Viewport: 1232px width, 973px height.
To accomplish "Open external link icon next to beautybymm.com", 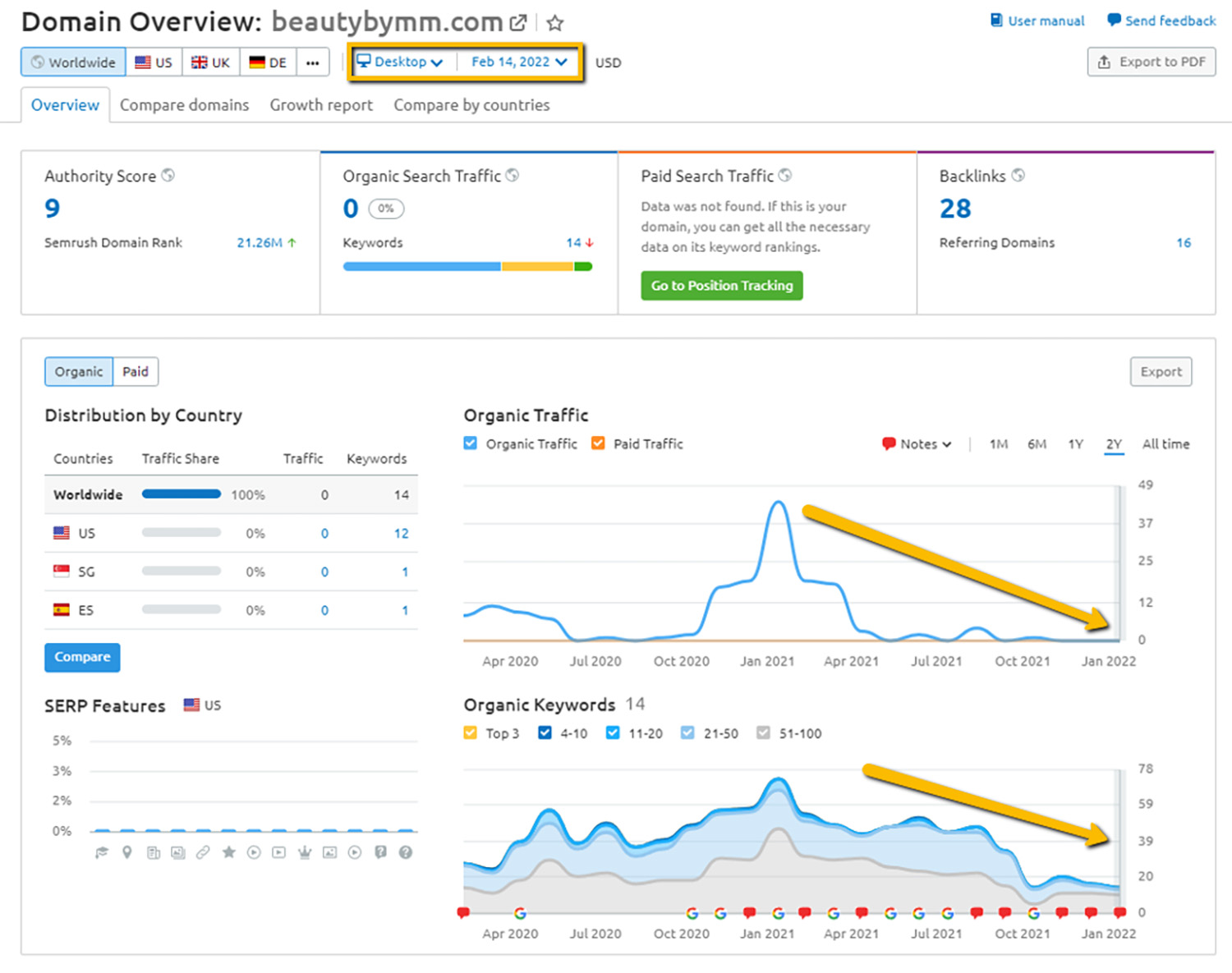I will point(518,23).
